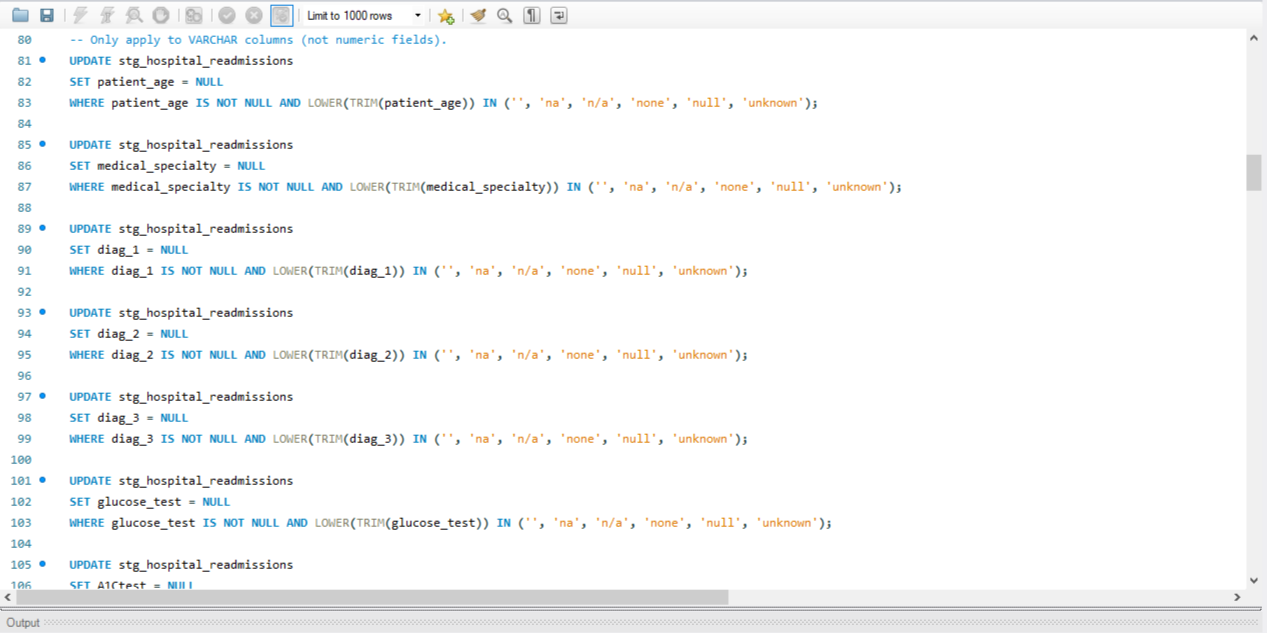This screenshot has width=1267, height=633.
Task: Commit the transaction with the checkmark icon
Action: click(227, 15)
